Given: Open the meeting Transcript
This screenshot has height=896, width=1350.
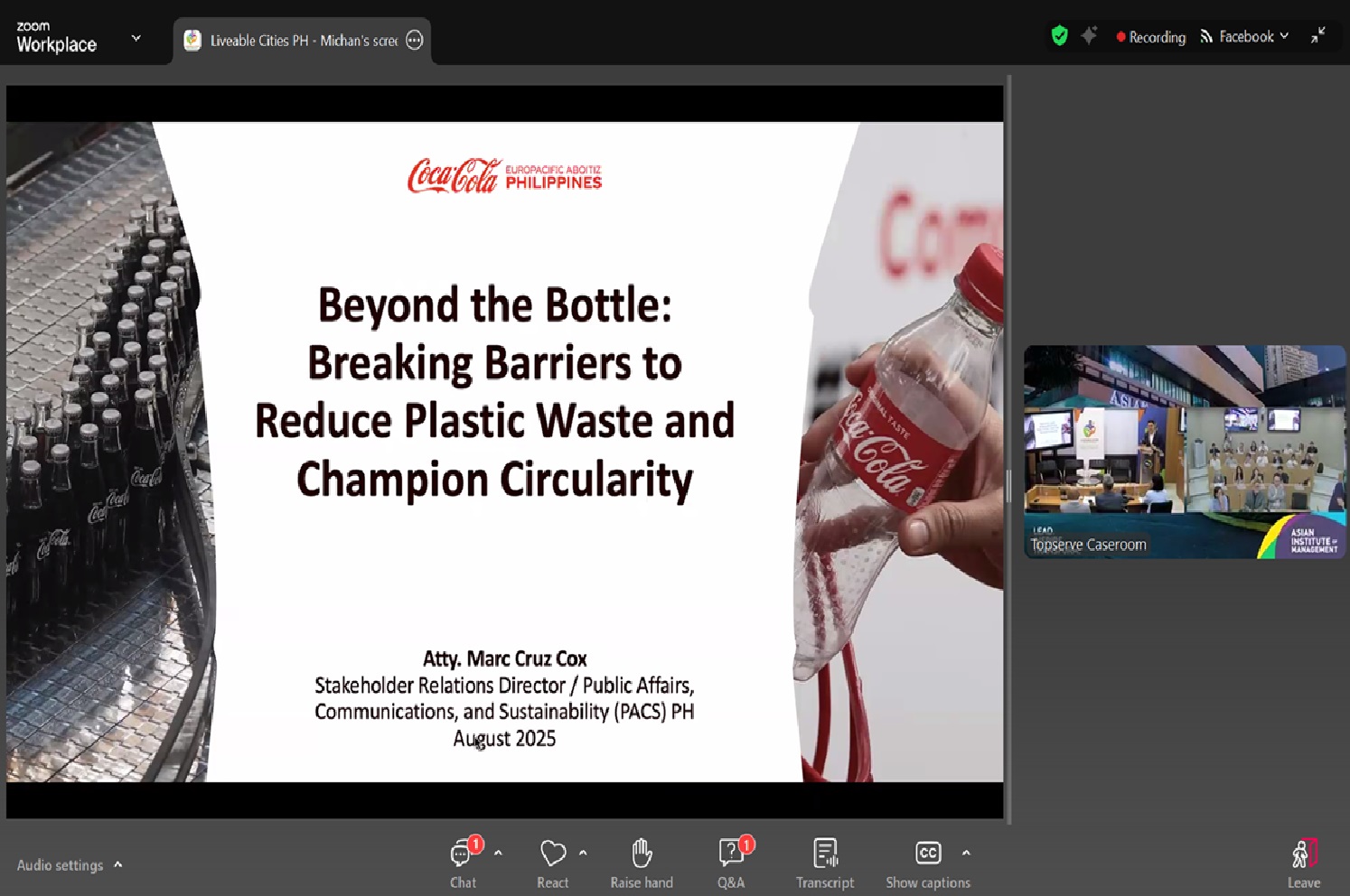Looking at the screenshot, I should (825, 863).
